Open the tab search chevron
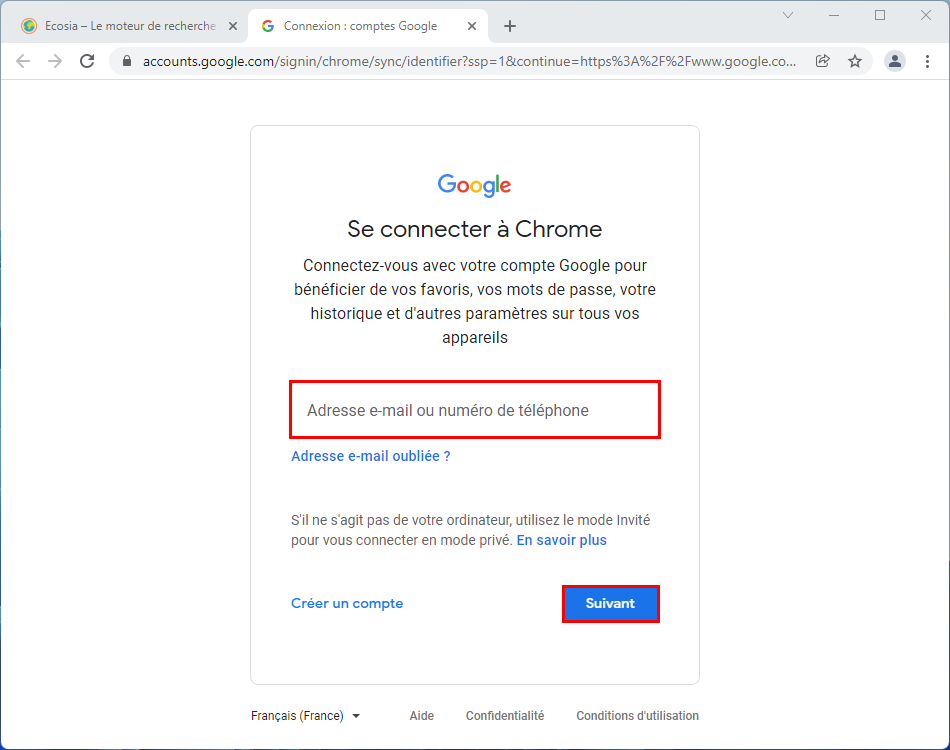Image resolution: width=950 pixels, height=750 pixels. coord(788,15)
